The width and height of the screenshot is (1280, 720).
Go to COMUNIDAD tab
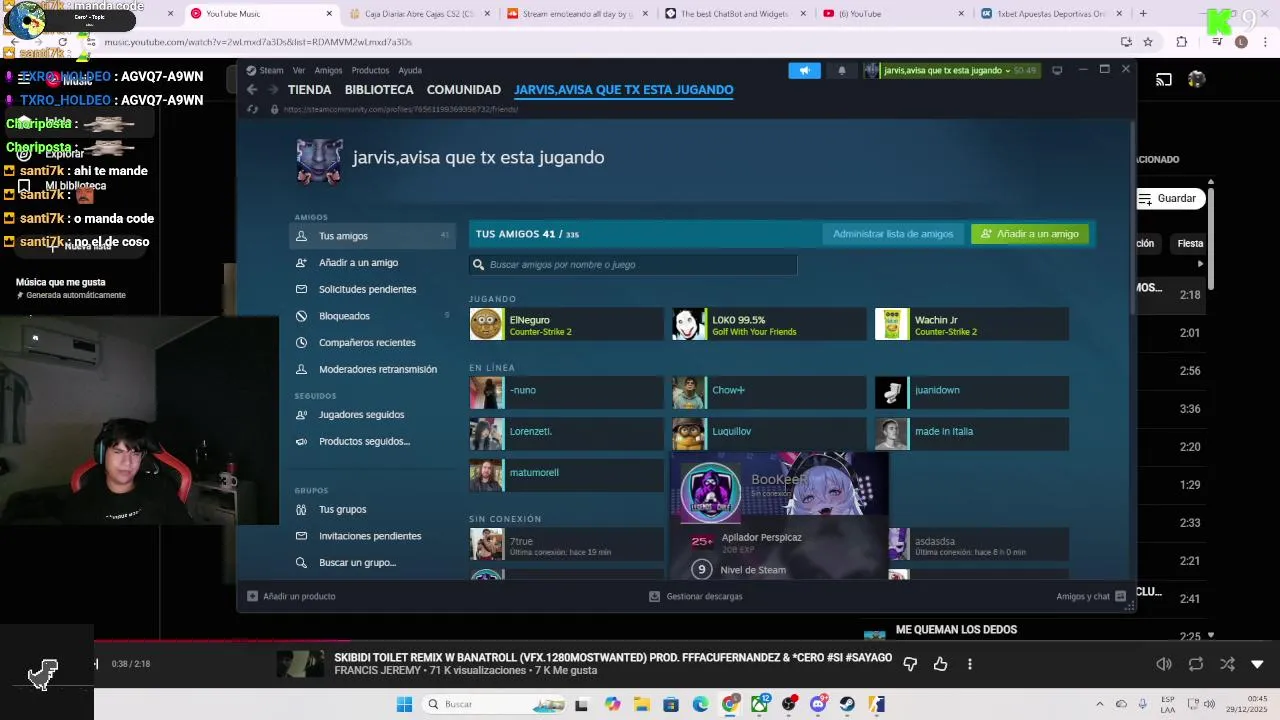coord(463,90)
